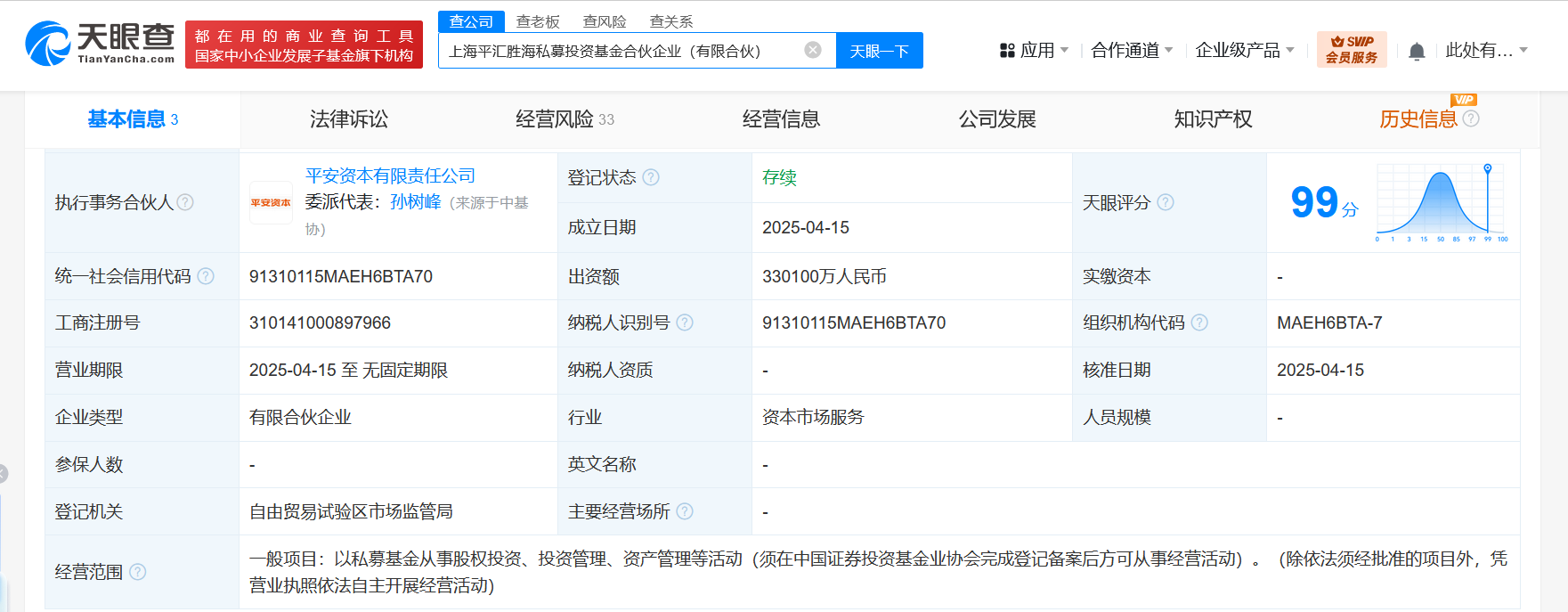Click the 存续 status value
The height and width of the screenshot is (612, 1568).
point(779,177)
